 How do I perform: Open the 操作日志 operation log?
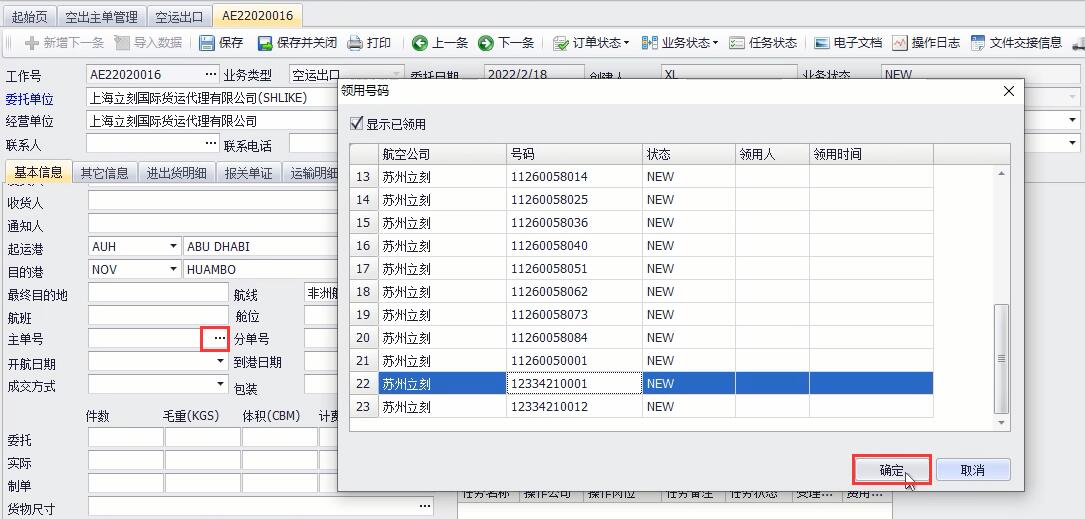[x=926, y=43]
